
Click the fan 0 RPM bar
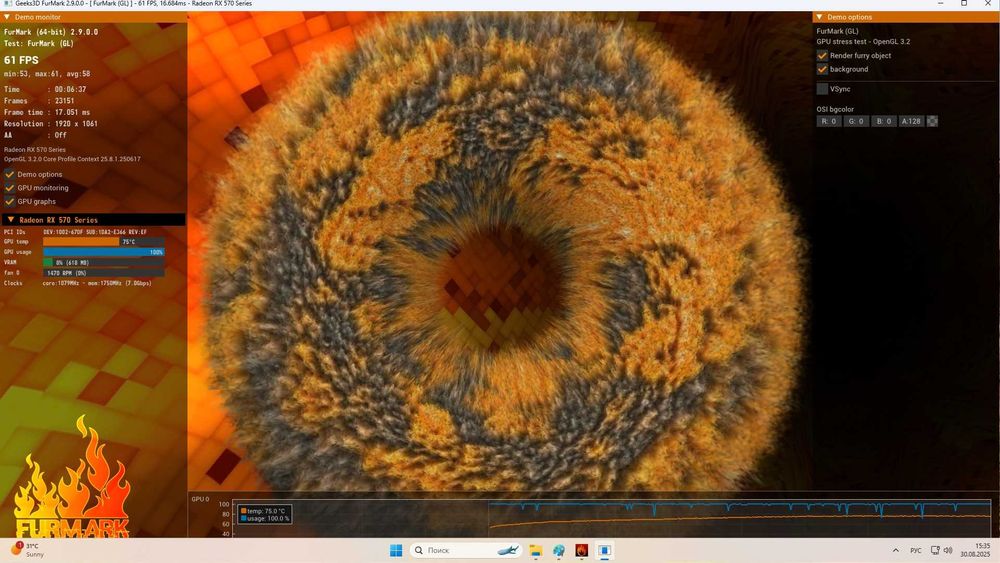[x=103, y=273]
